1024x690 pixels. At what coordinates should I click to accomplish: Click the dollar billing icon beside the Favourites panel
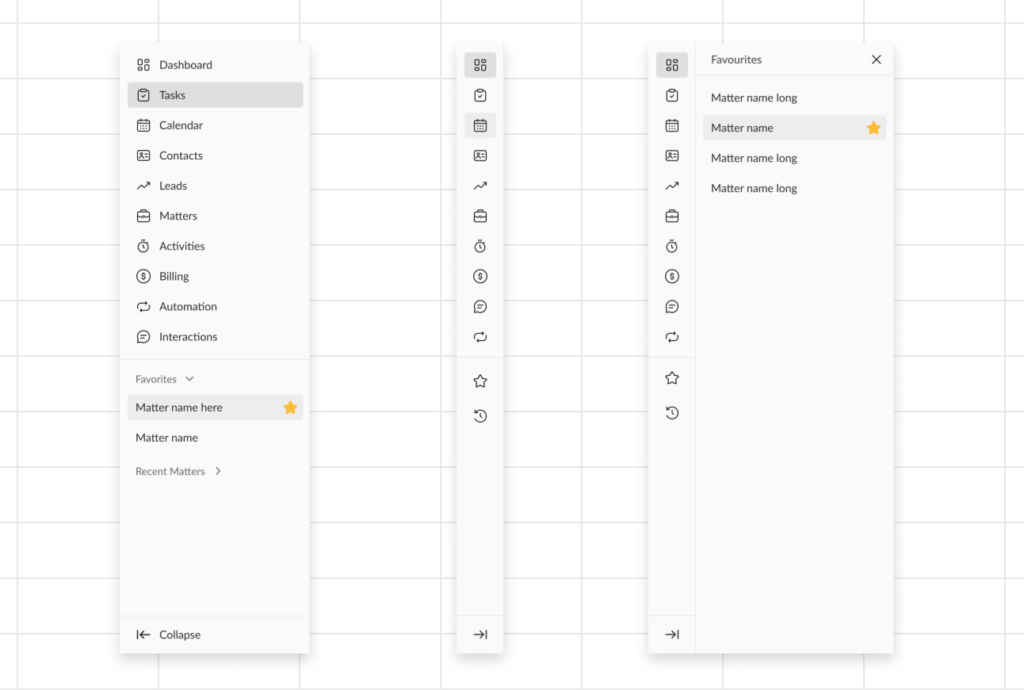672,276
